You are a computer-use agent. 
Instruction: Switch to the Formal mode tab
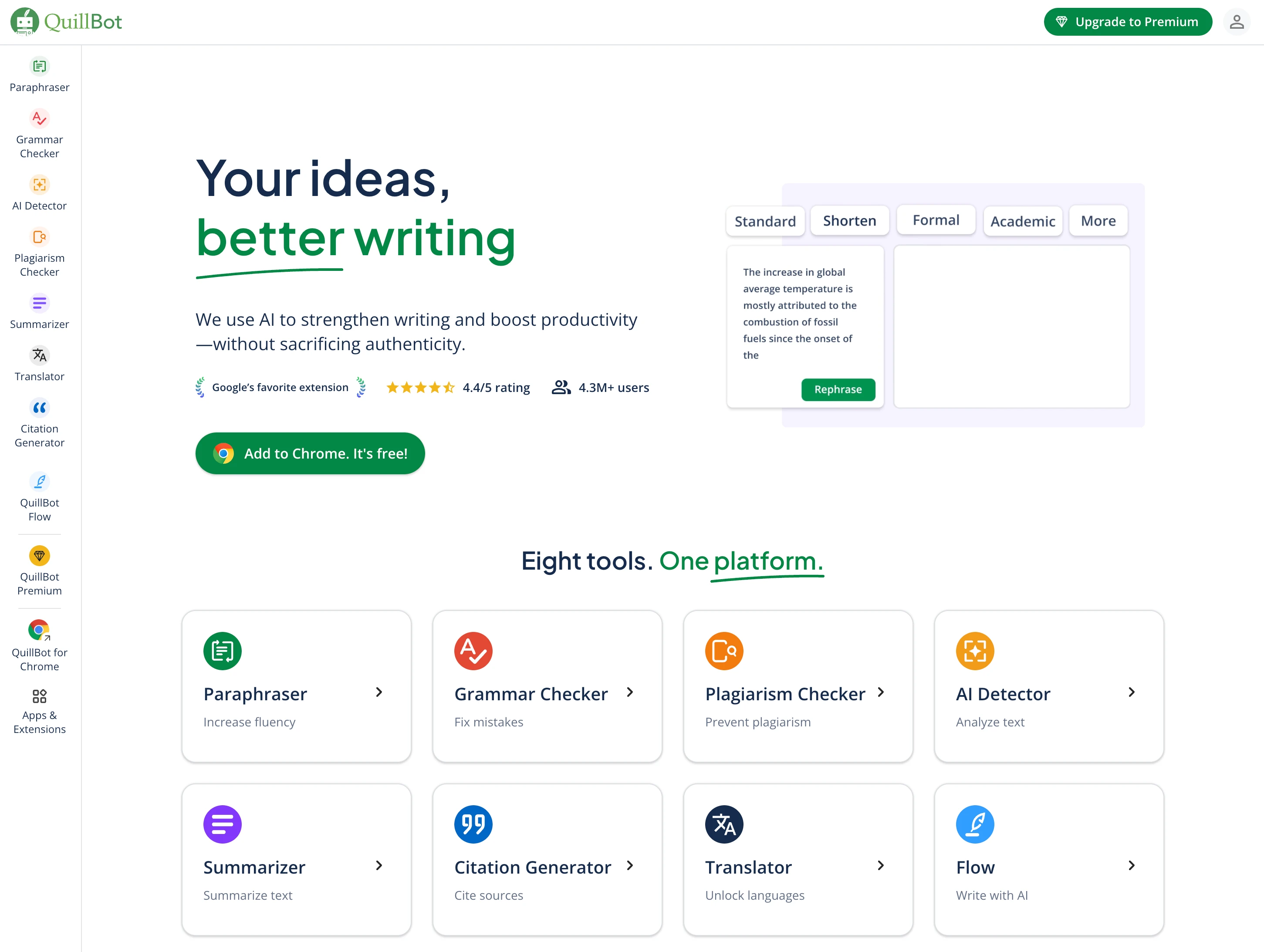[x=936, y=220]
